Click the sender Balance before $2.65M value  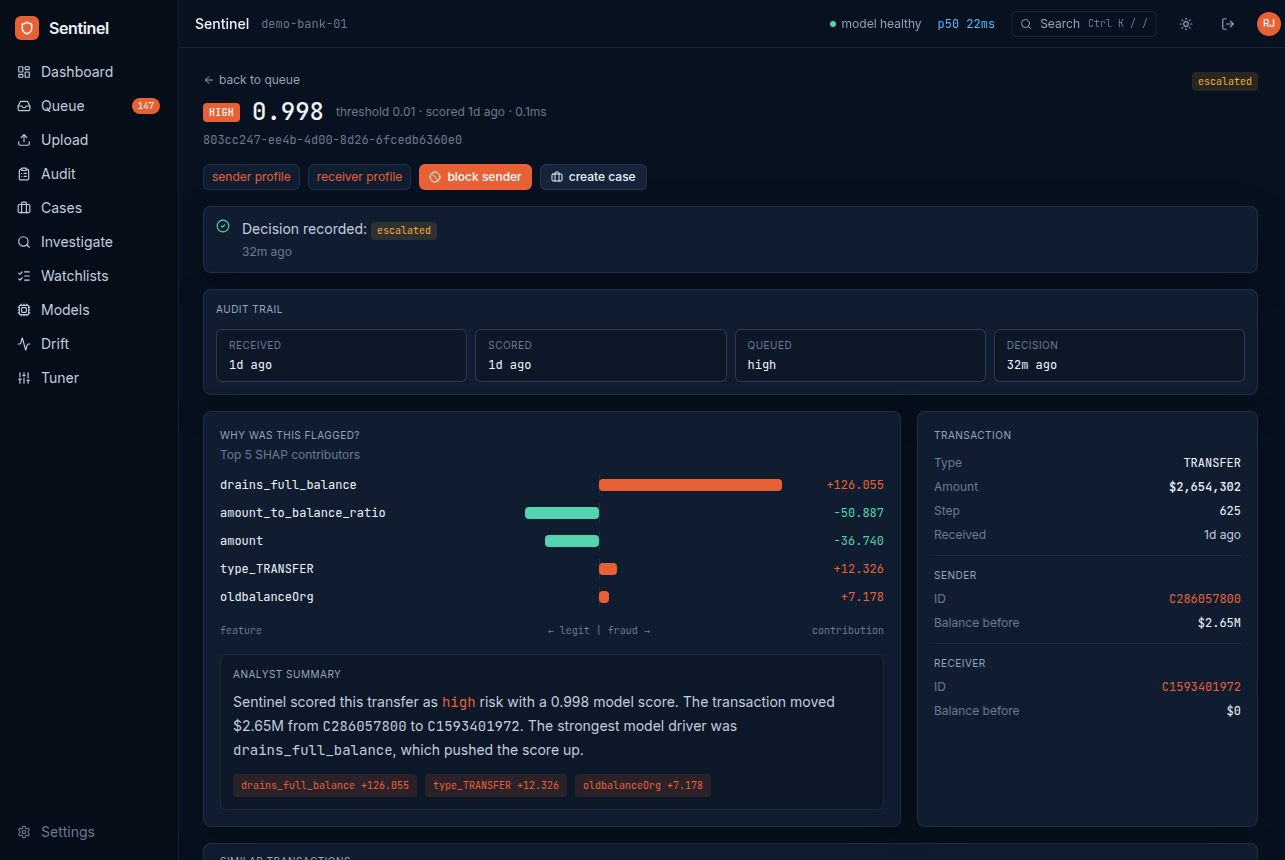tap(1219, 623)
